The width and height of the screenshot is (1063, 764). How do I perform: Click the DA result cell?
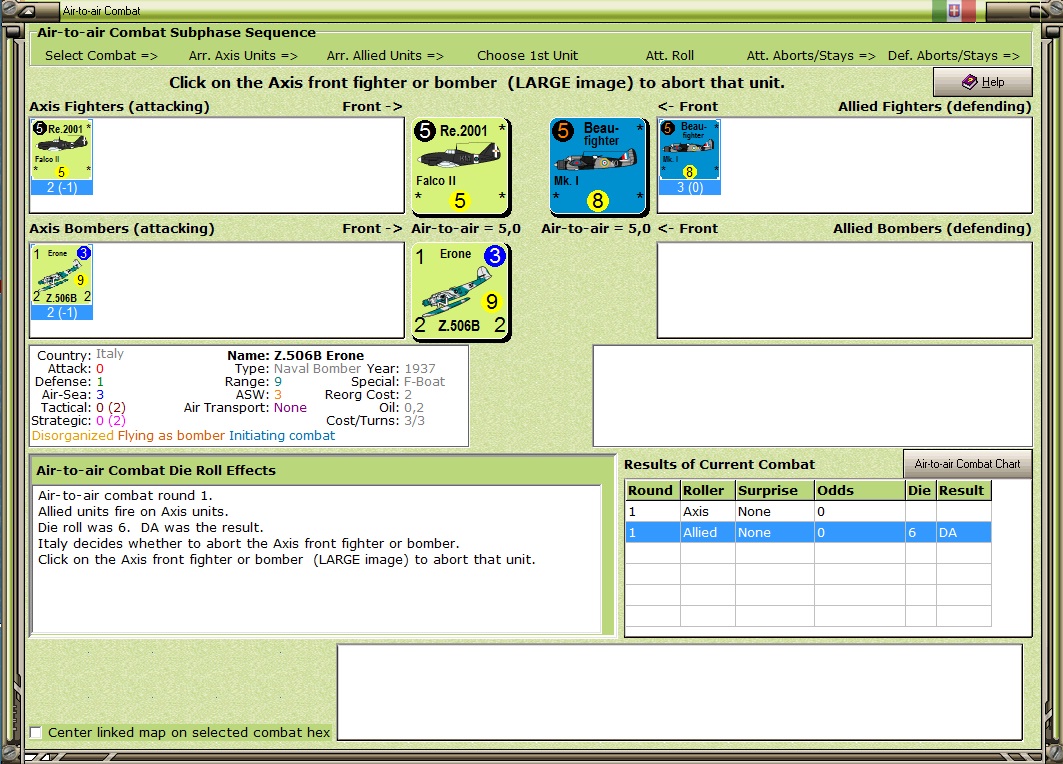[x=963, y=532]
